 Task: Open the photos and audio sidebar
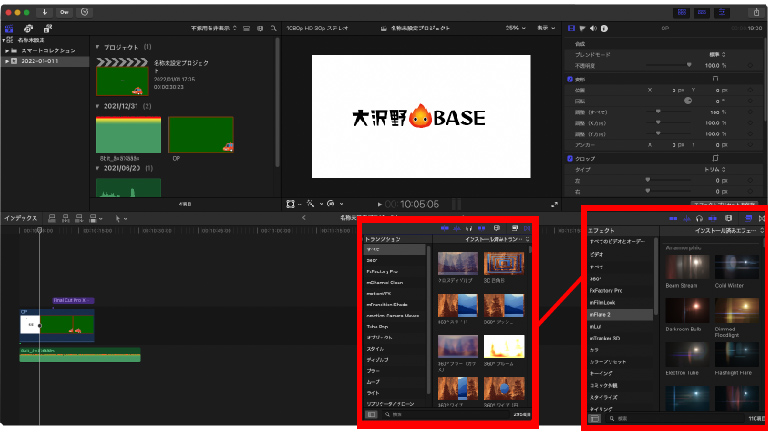pyautogui.click(x=28, y=29)
